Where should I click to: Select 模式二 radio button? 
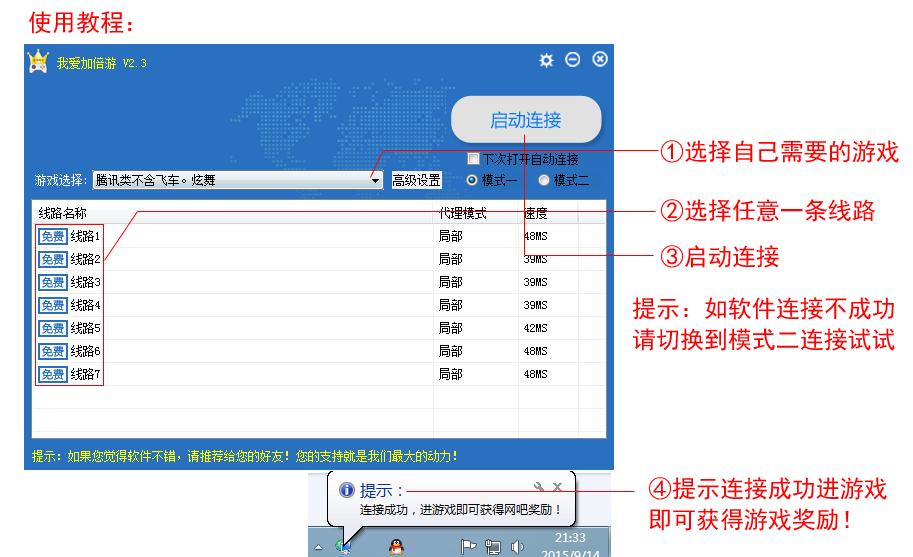[544, 180]
